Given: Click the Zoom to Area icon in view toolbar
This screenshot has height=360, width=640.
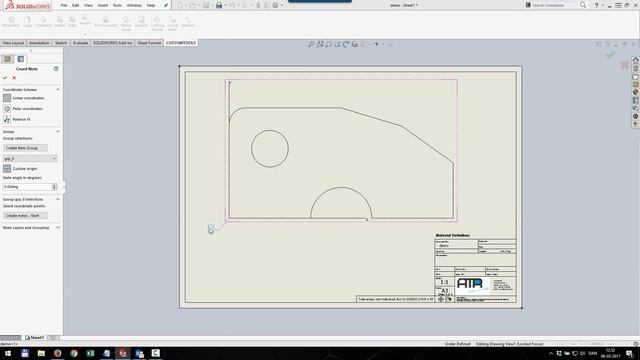Looking at the screenshot, I should pyautogui.click(x=320, y=44).
